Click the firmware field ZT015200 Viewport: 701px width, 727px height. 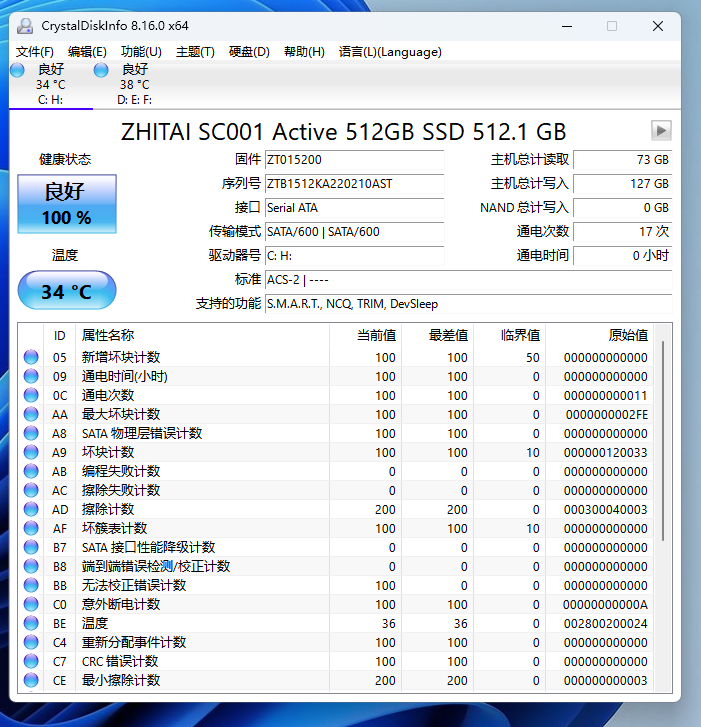pyautogui.click(x=354, y=159)
